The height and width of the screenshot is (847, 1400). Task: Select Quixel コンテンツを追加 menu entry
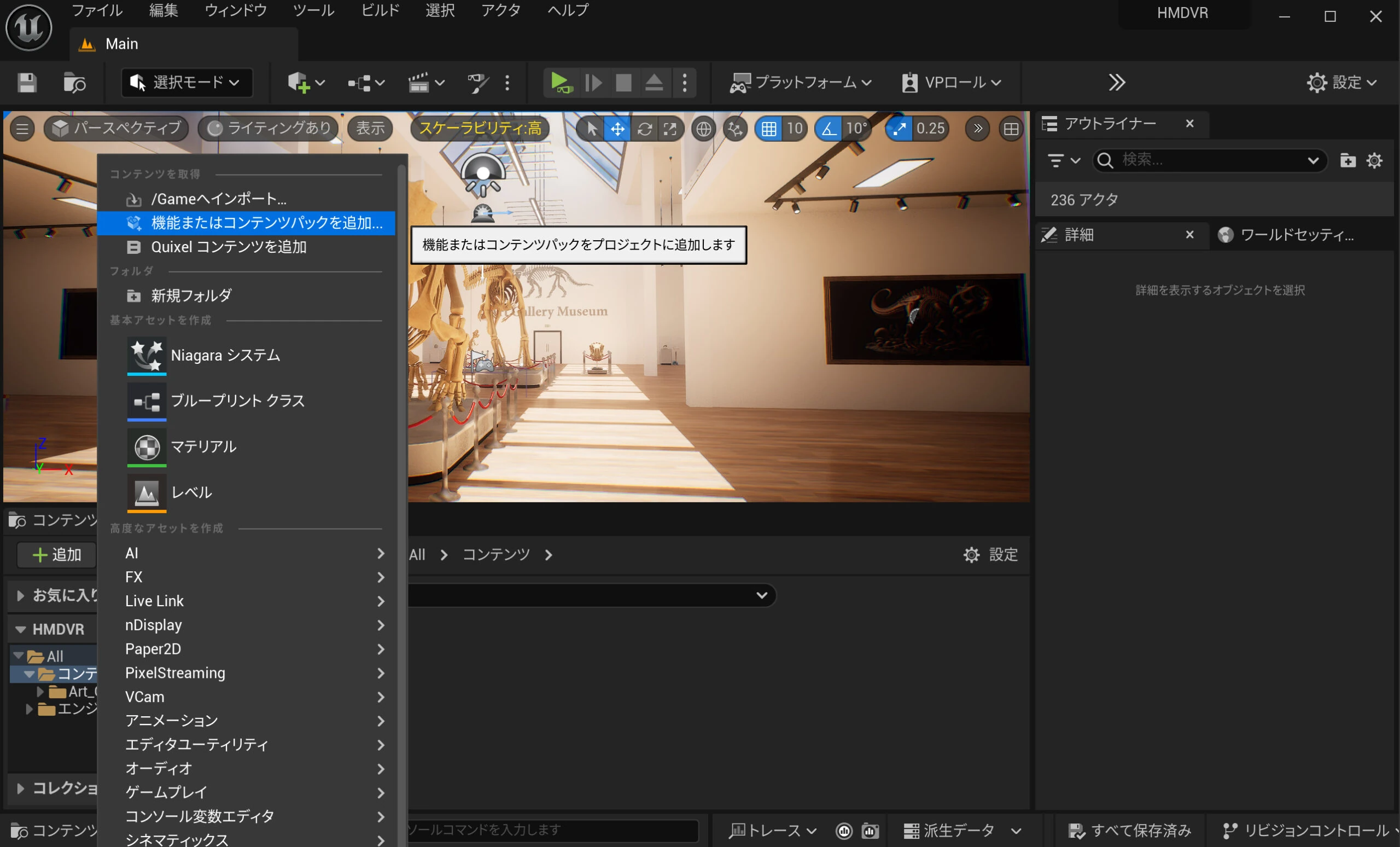coord(229,247)
